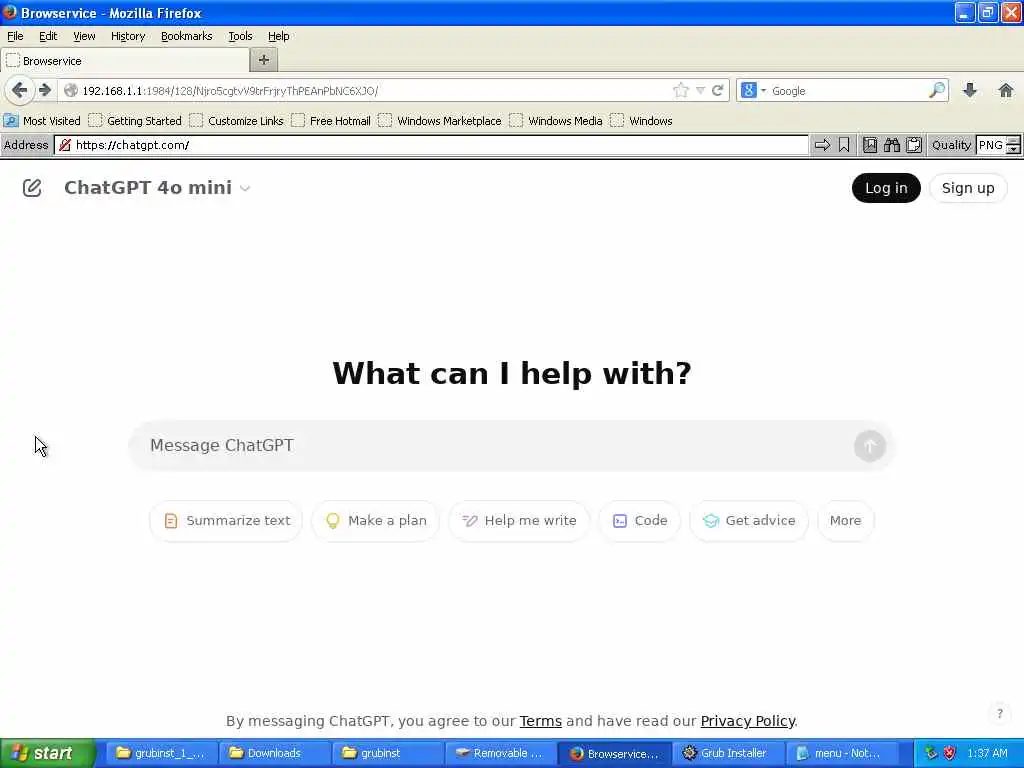Screen dimensions: 1024x768
Task: Choose the Code suggestion chip
Action: (x=639, y=520)
